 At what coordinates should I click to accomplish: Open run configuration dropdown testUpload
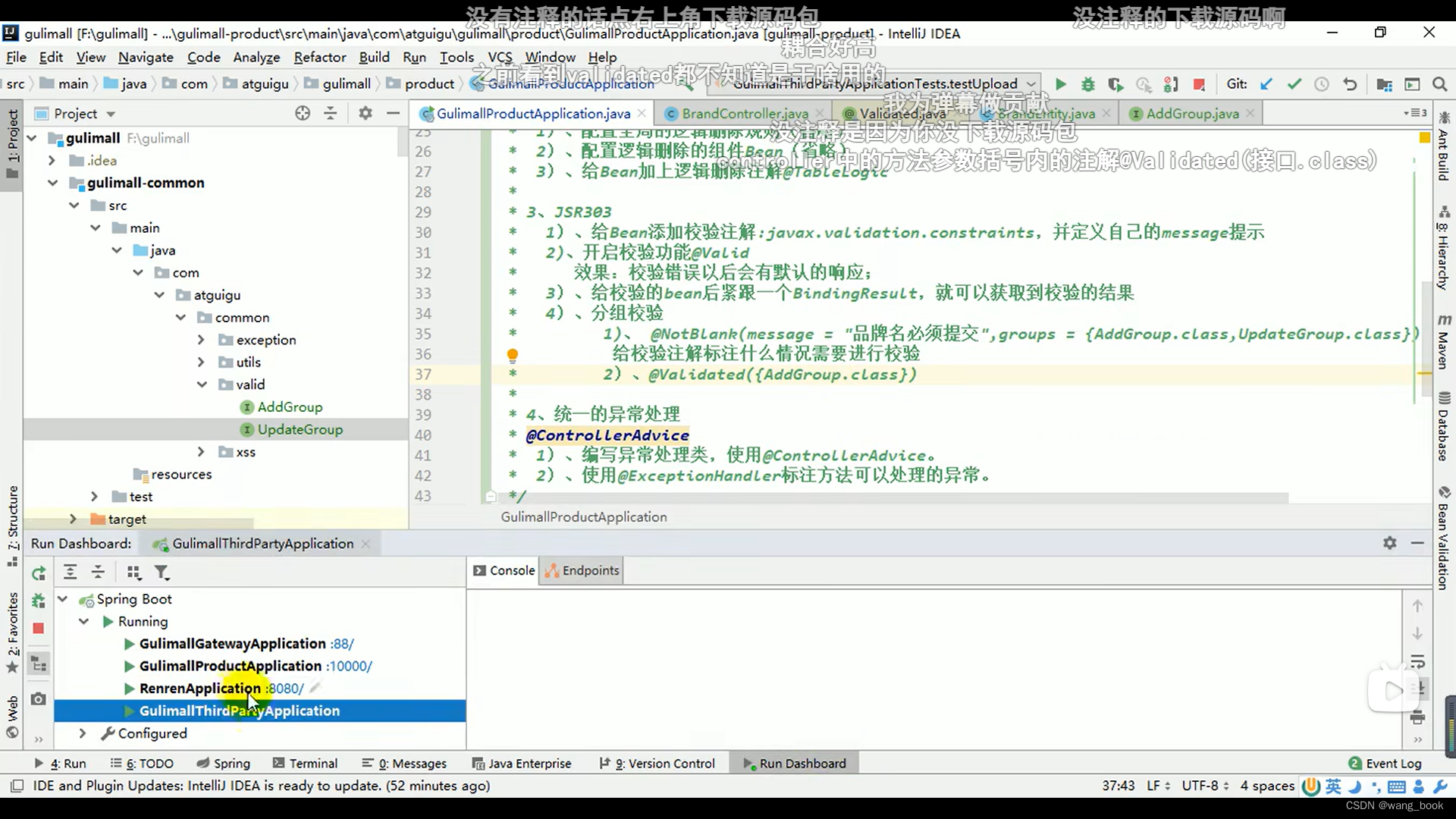coord(874,84)
